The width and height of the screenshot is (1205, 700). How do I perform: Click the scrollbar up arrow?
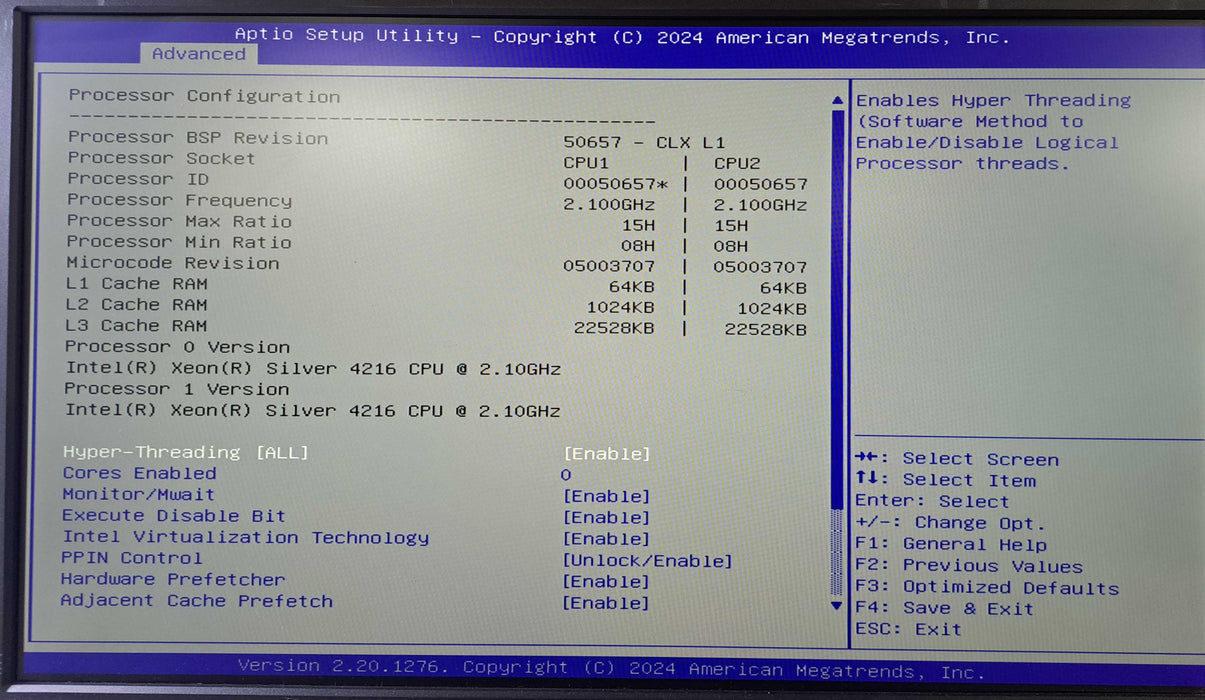838,100
